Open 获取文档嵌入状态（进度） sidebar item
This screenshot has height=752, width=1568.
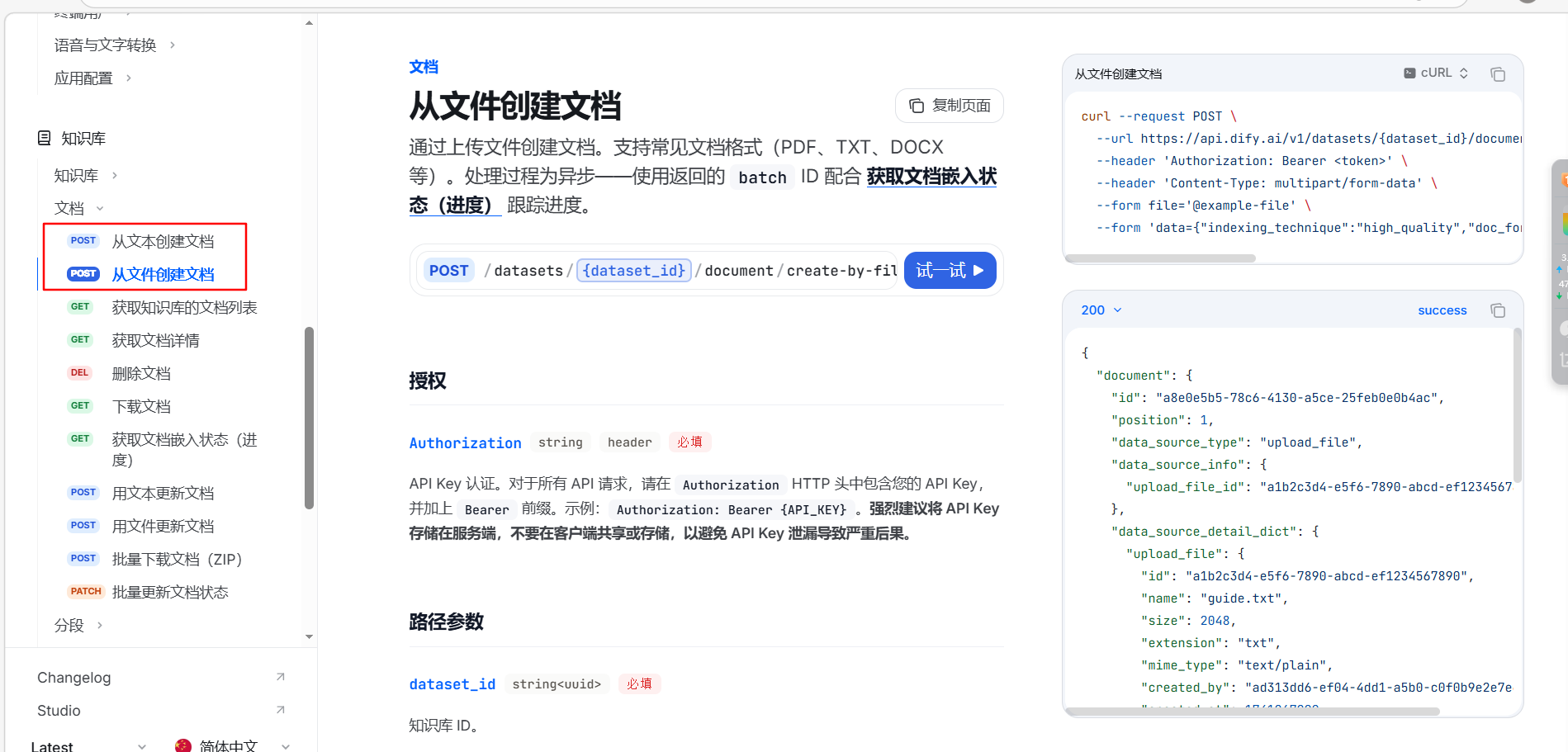pos(184,449)
